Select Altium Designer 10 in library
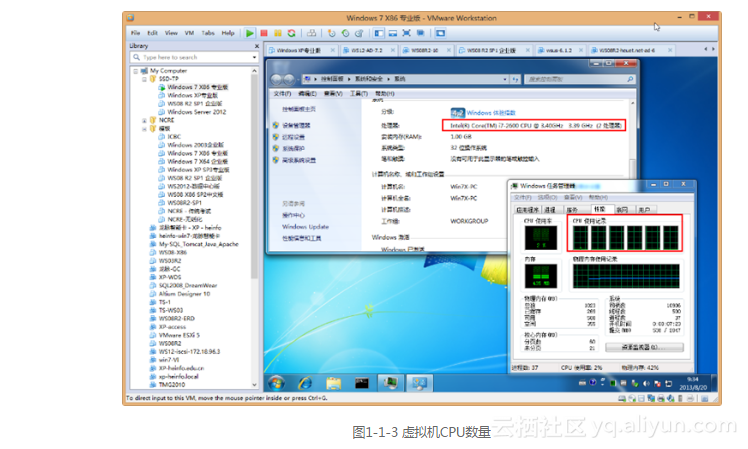The width and height of the screenshot is (748, 449). [184, 294]
